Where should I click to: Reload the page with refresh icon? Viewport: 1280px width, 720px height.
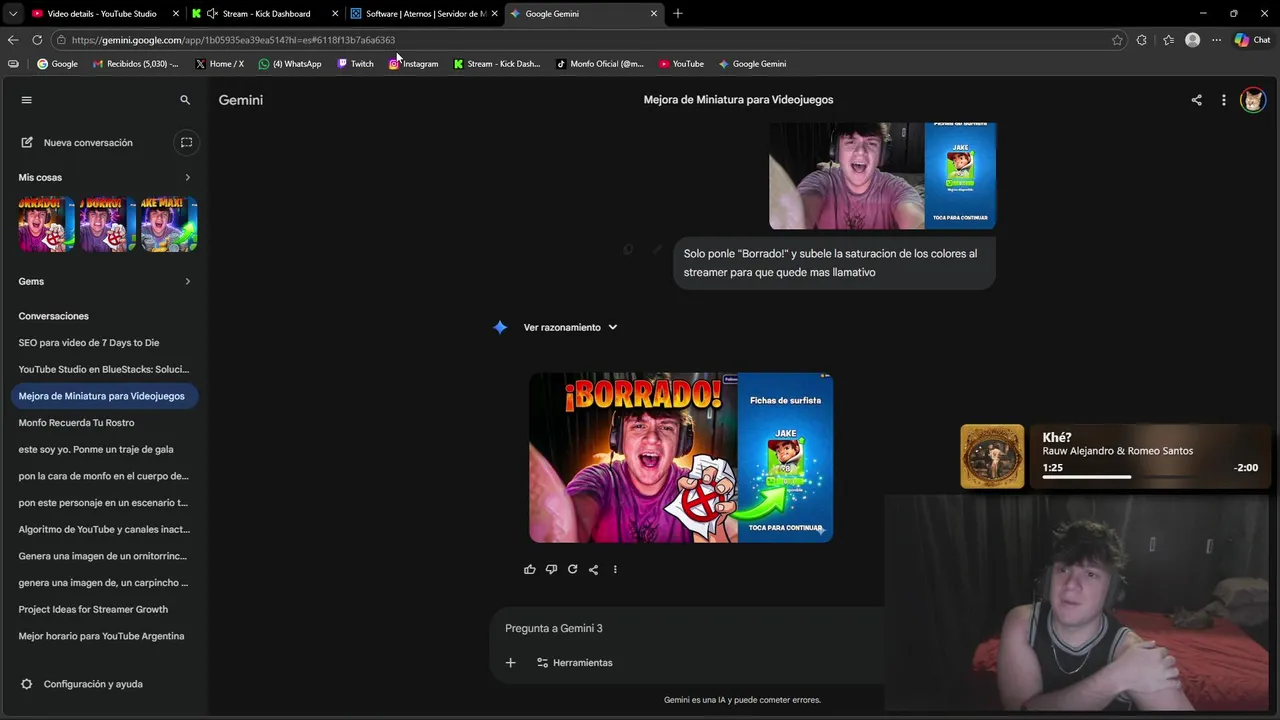(x=37, y=40)
